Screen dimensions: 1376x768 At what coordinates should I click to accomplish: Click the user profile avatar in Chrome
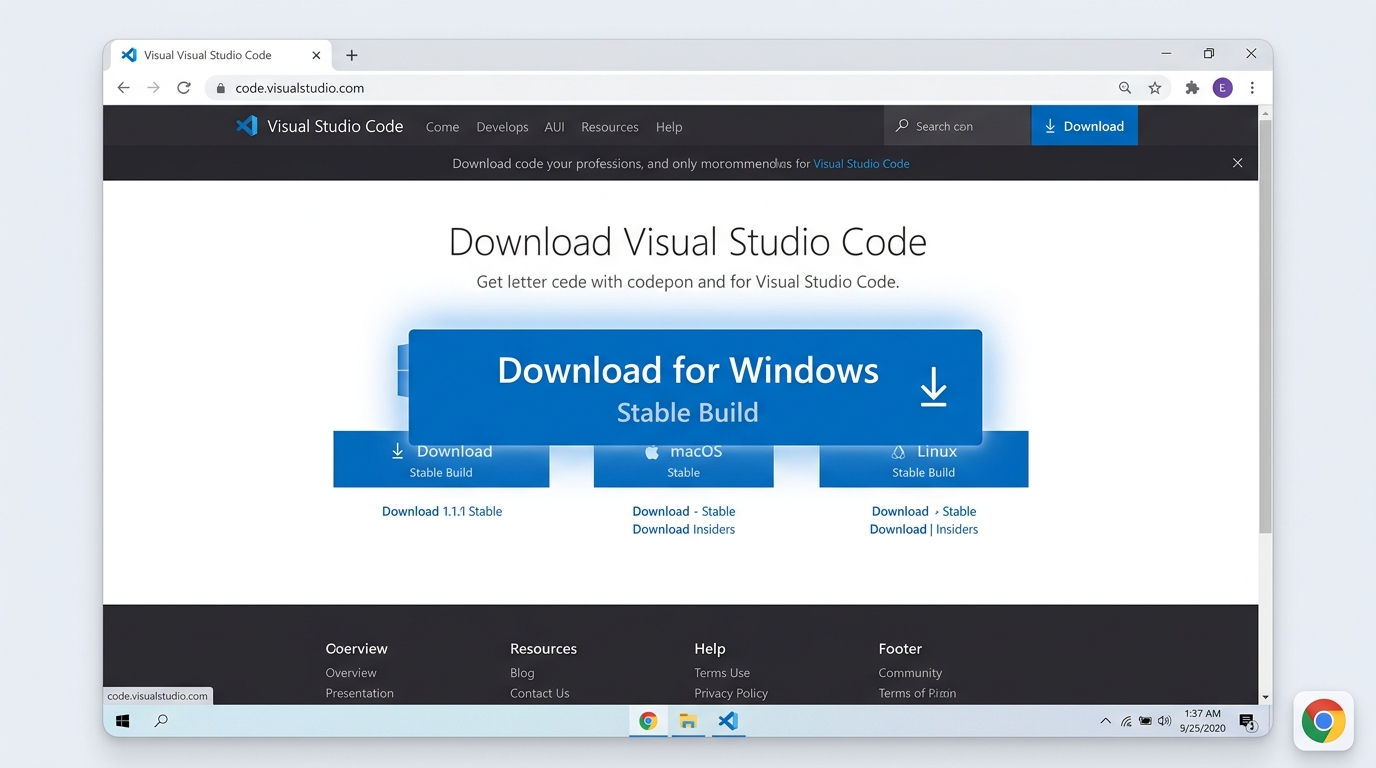click(1222, 88)
